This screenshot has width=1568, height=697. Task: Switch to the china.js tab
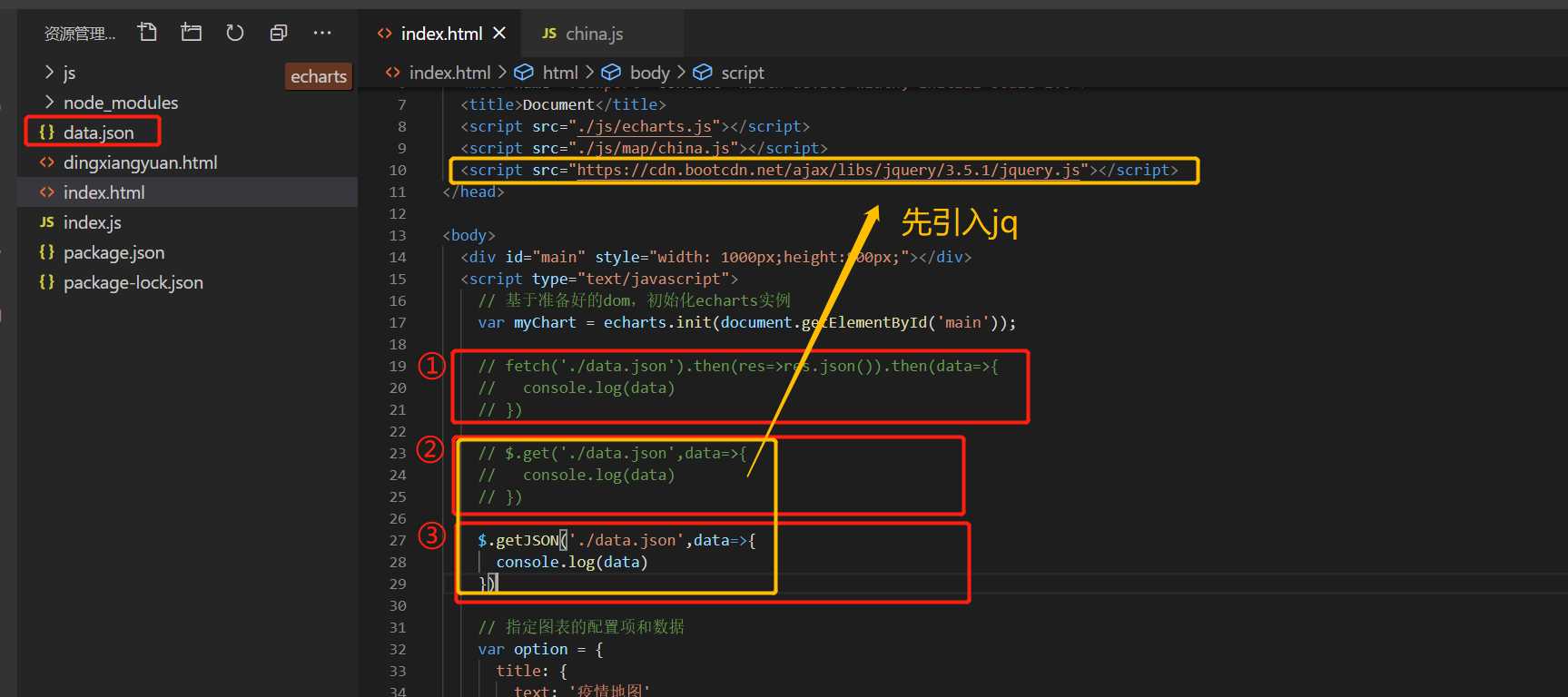coord(594,34)
